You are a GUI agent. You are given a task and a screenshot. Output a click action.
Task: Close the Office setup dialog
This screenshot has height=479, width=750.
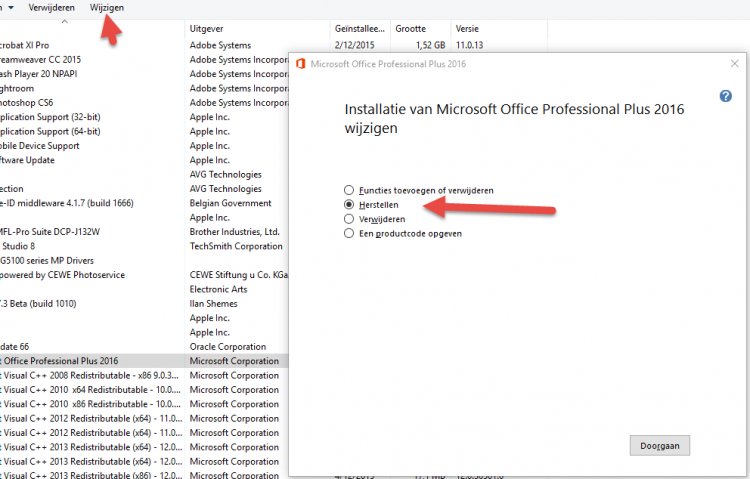coord(735,64)
